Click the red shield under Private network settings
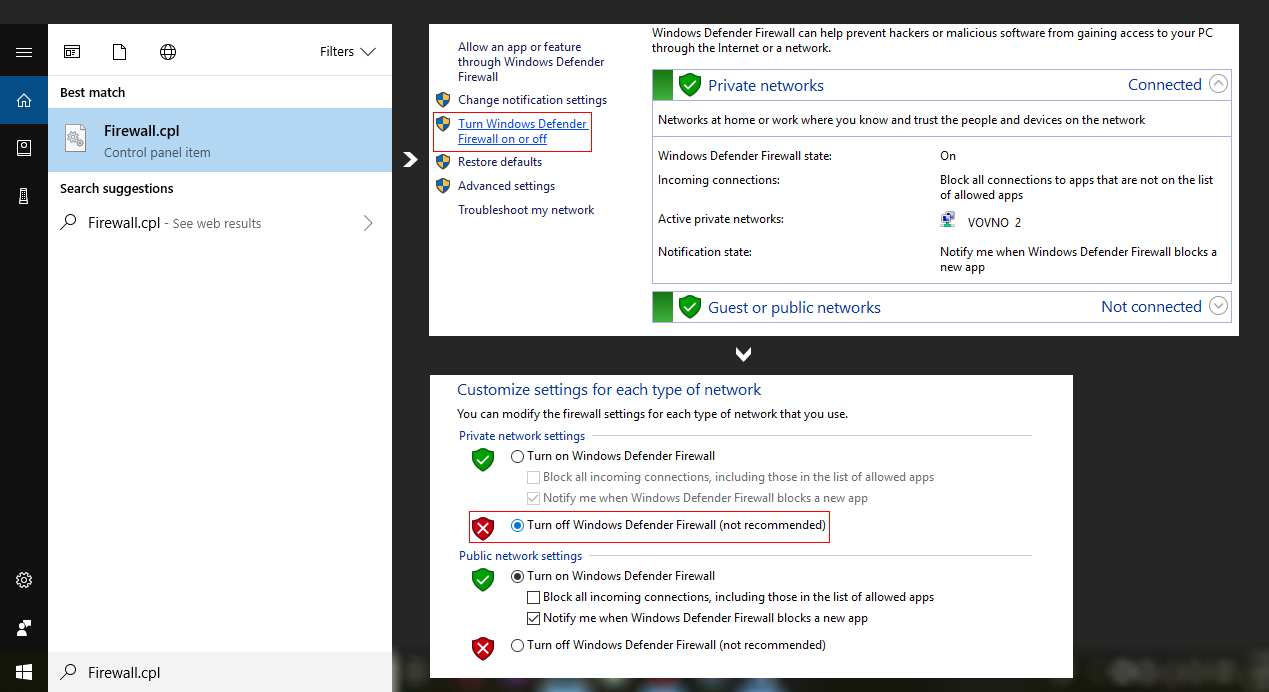Viewport: 1269px width, 692px height. tap(483, 528)
